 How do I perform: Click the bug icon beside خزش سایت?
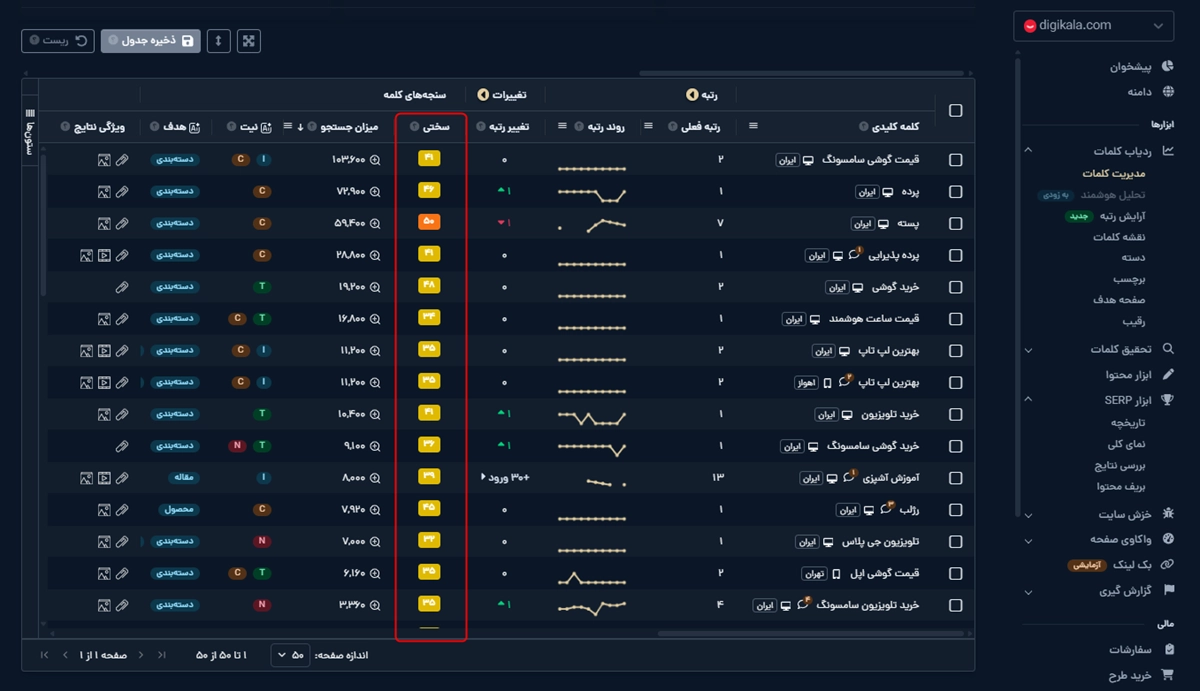tap(1168, 514)
